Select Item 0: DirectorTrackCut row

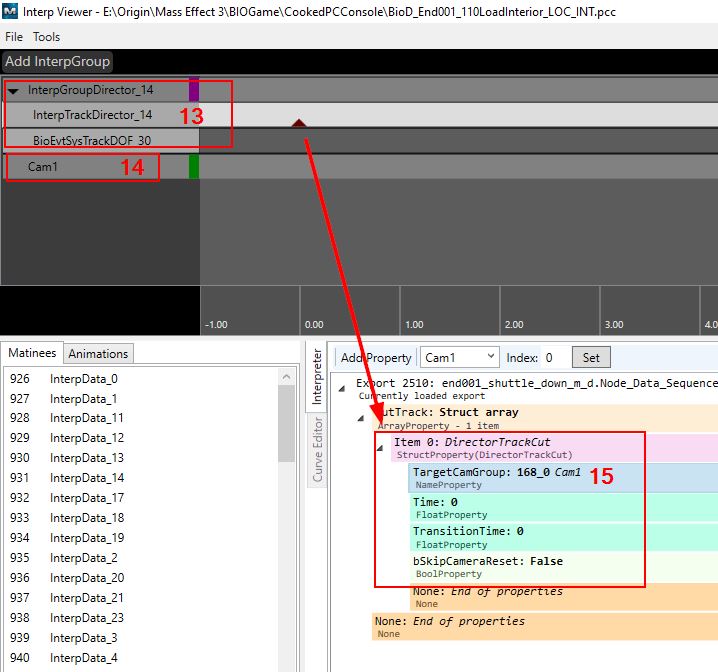coord(554,448)
